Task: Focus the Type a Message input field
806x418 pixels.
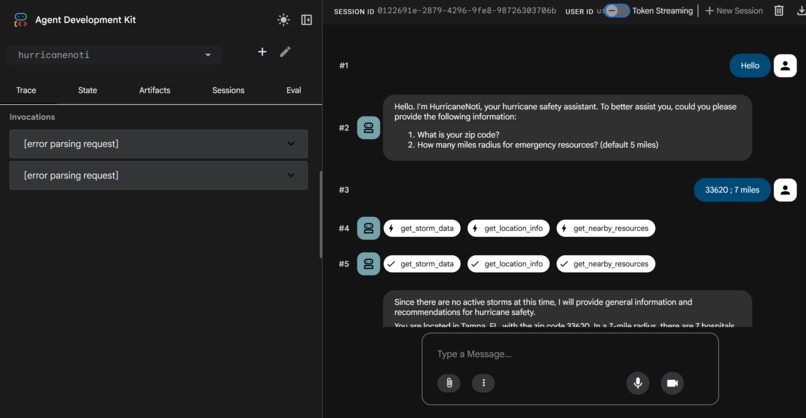Action: coord(570,354)
